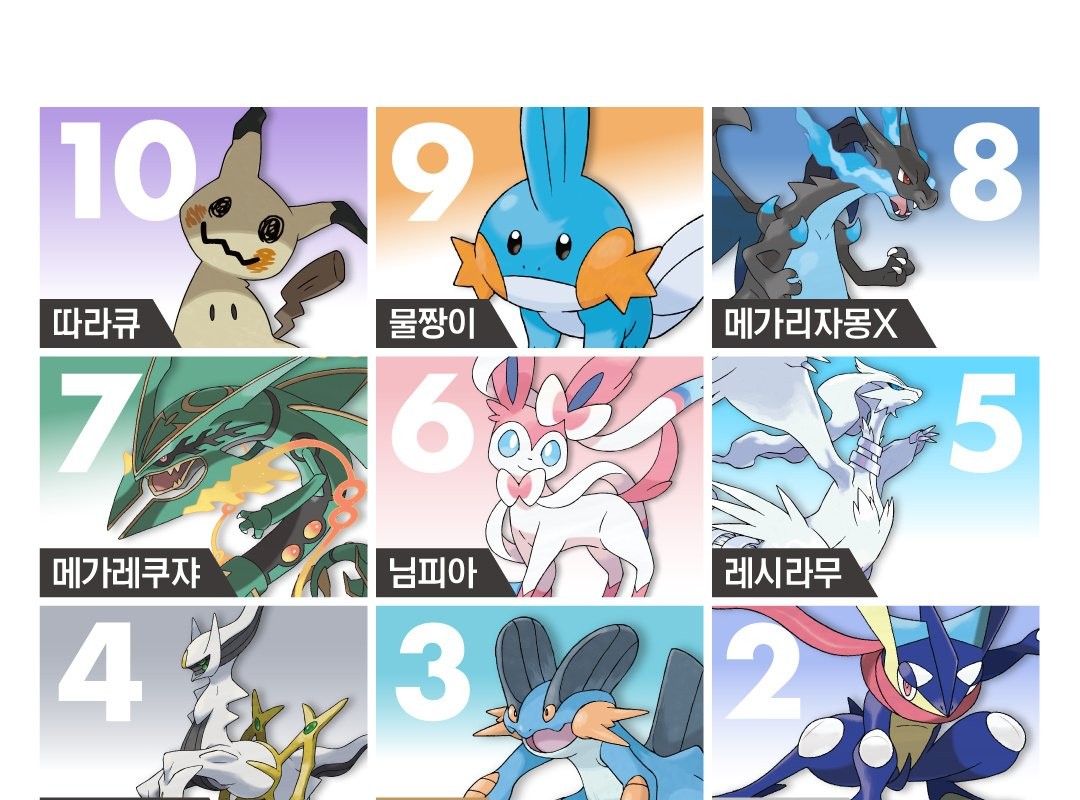Click the 님피아 name label

[433, 573]
